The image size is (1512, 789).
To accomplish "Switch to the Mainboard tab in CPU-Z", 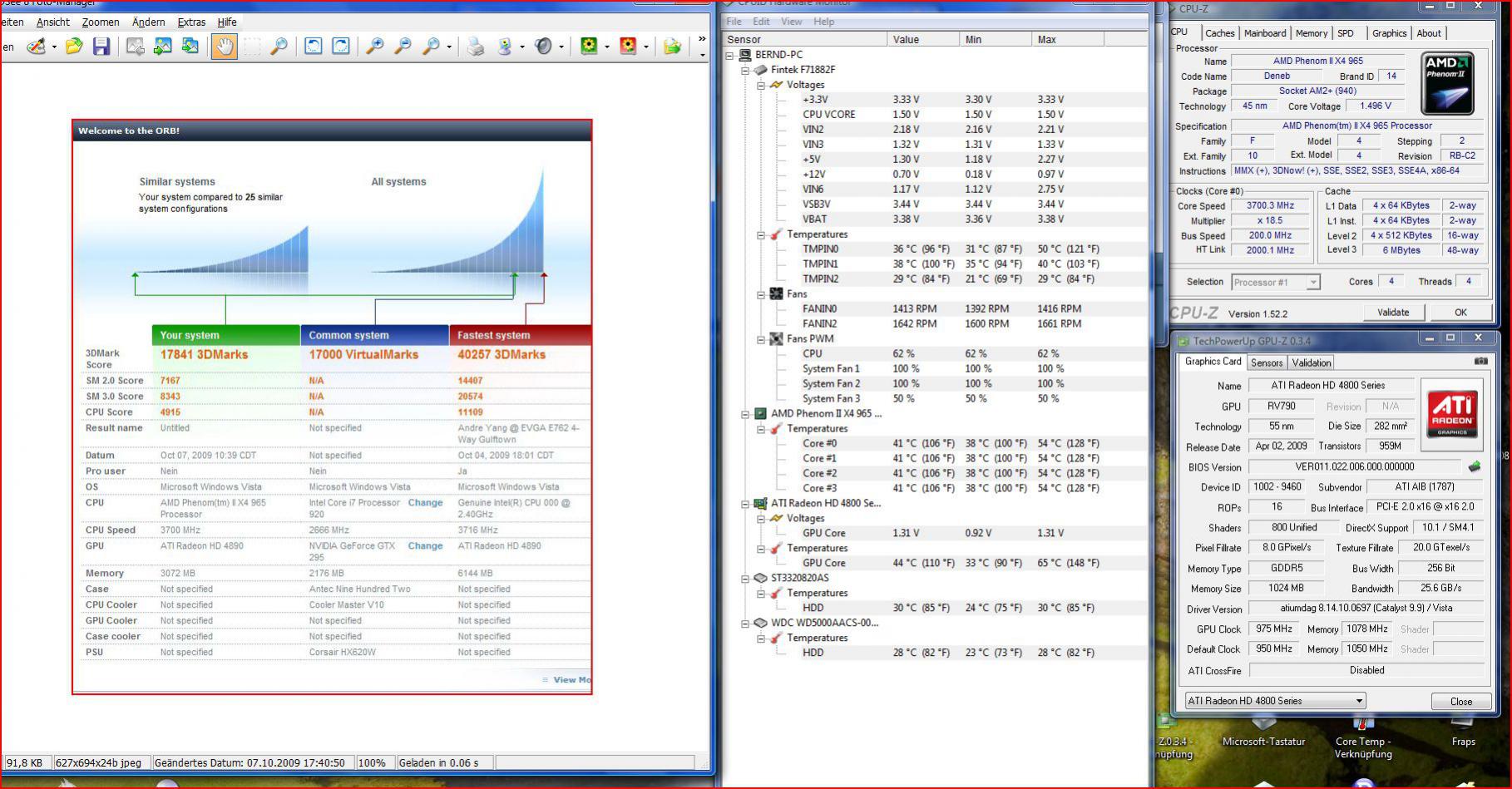I will [x=1265, y=33].
